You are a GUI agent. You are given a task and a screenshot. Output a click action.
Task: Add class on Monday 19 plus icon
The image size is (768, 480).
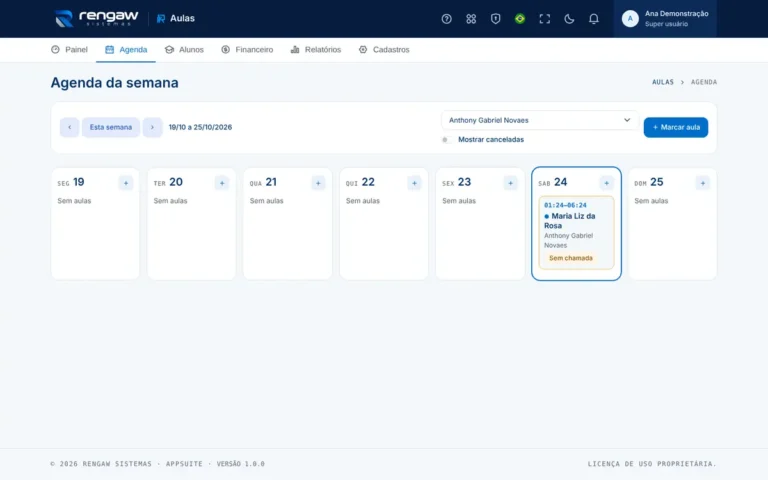(x=126, y=183)
